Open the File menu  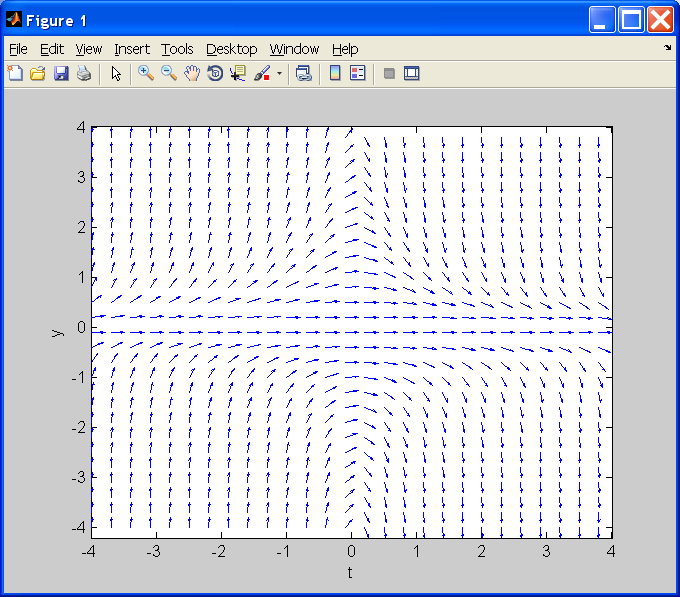pyautogui.click(x=18, y=49)
